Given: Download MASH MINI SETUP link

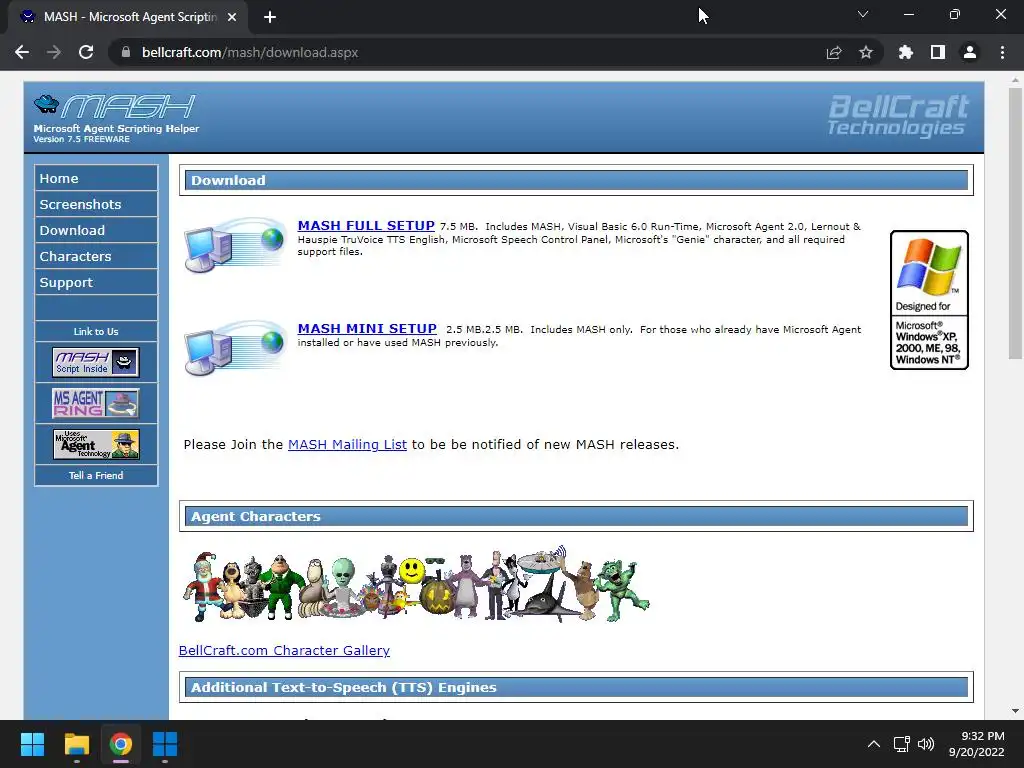Looking at the screenshot, I should pos(367,328).
